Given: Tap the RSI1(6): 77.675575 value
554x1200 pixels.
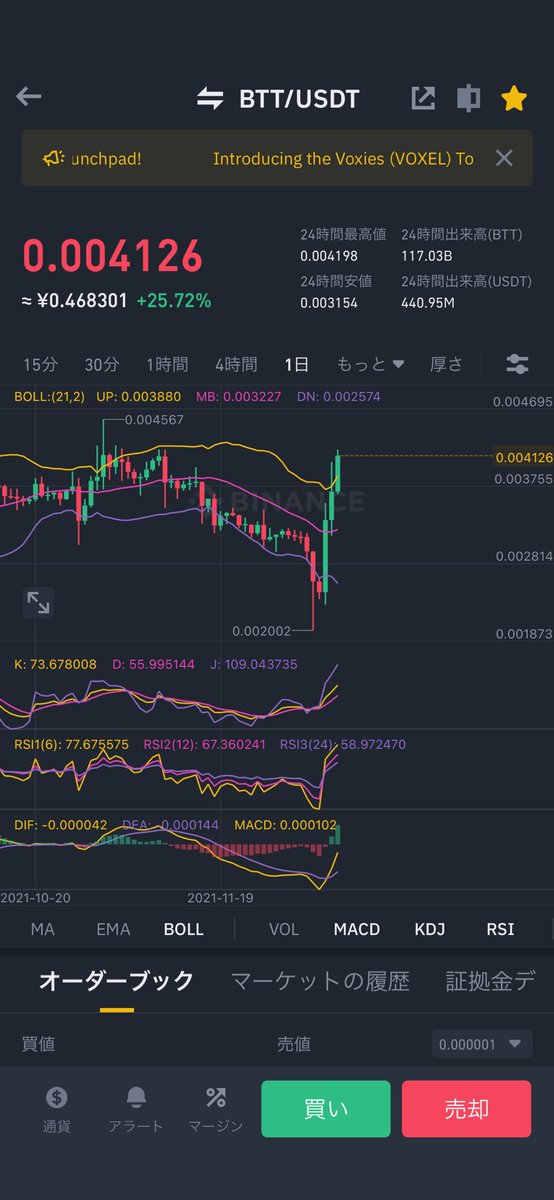Looking at the screenshot, I should coord(71,744).
